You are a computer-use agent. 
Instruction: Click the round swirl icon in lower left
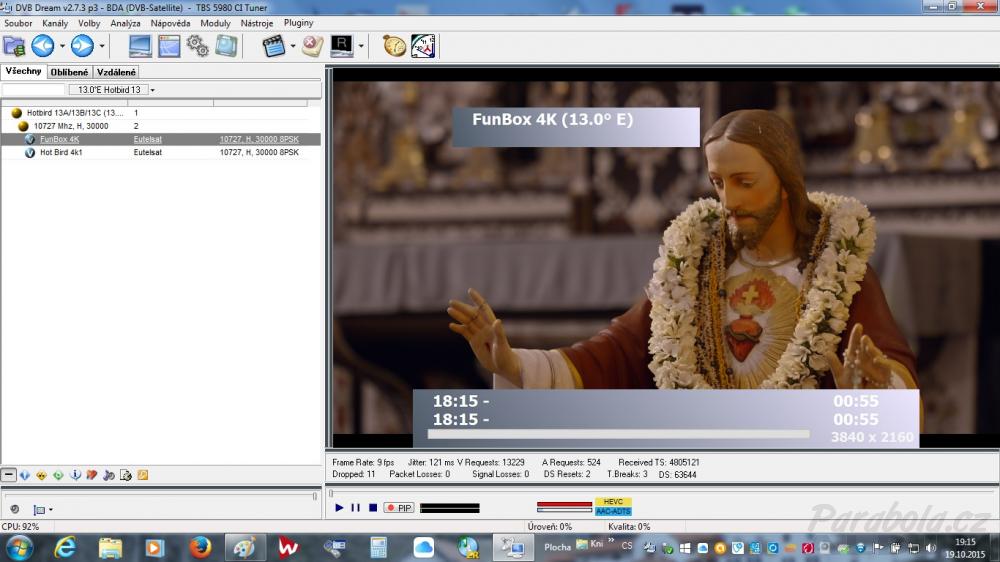tap(14, 509)
